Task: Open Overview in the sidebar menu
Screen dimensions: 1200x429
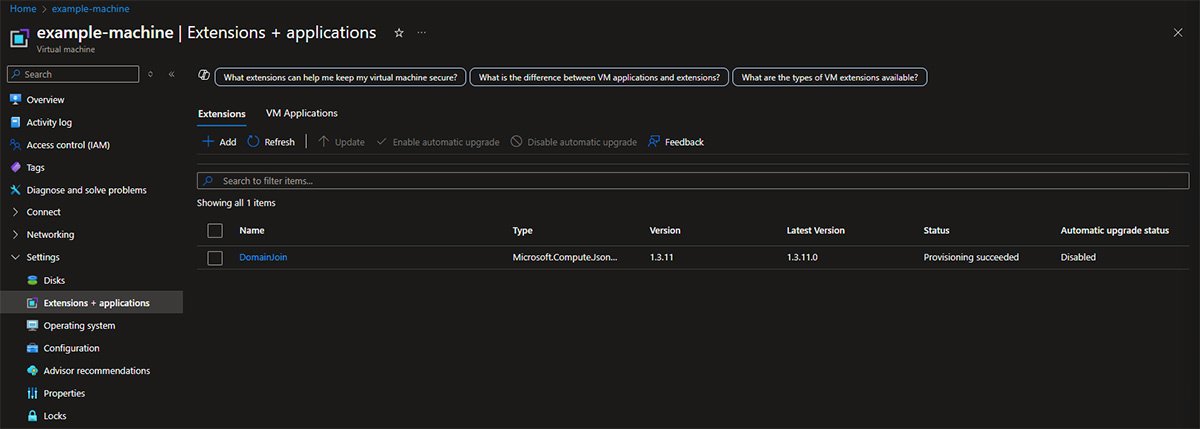Action: click(46, 100)
